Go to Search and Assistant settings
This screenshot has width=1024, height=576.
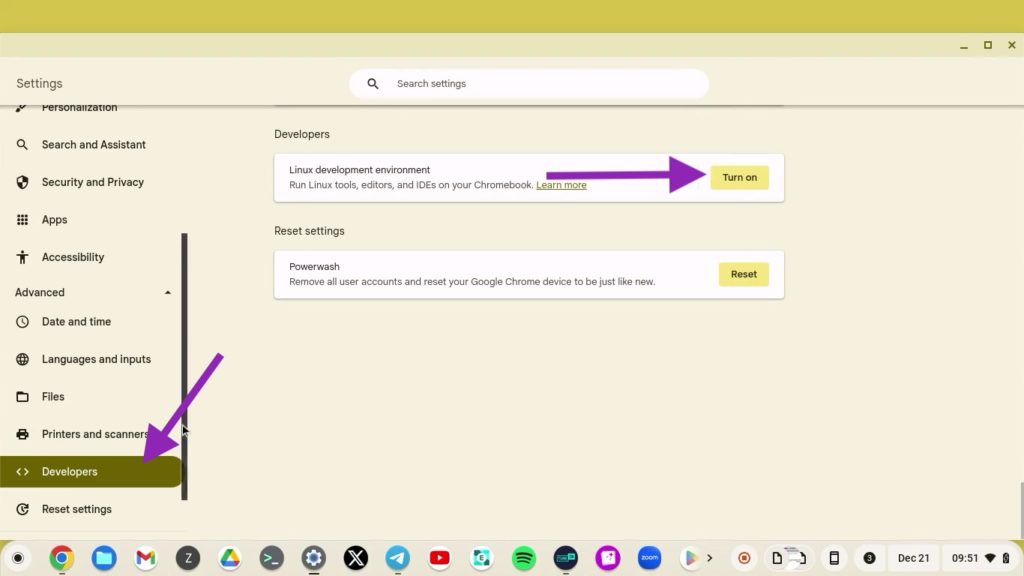click(91, 144)
